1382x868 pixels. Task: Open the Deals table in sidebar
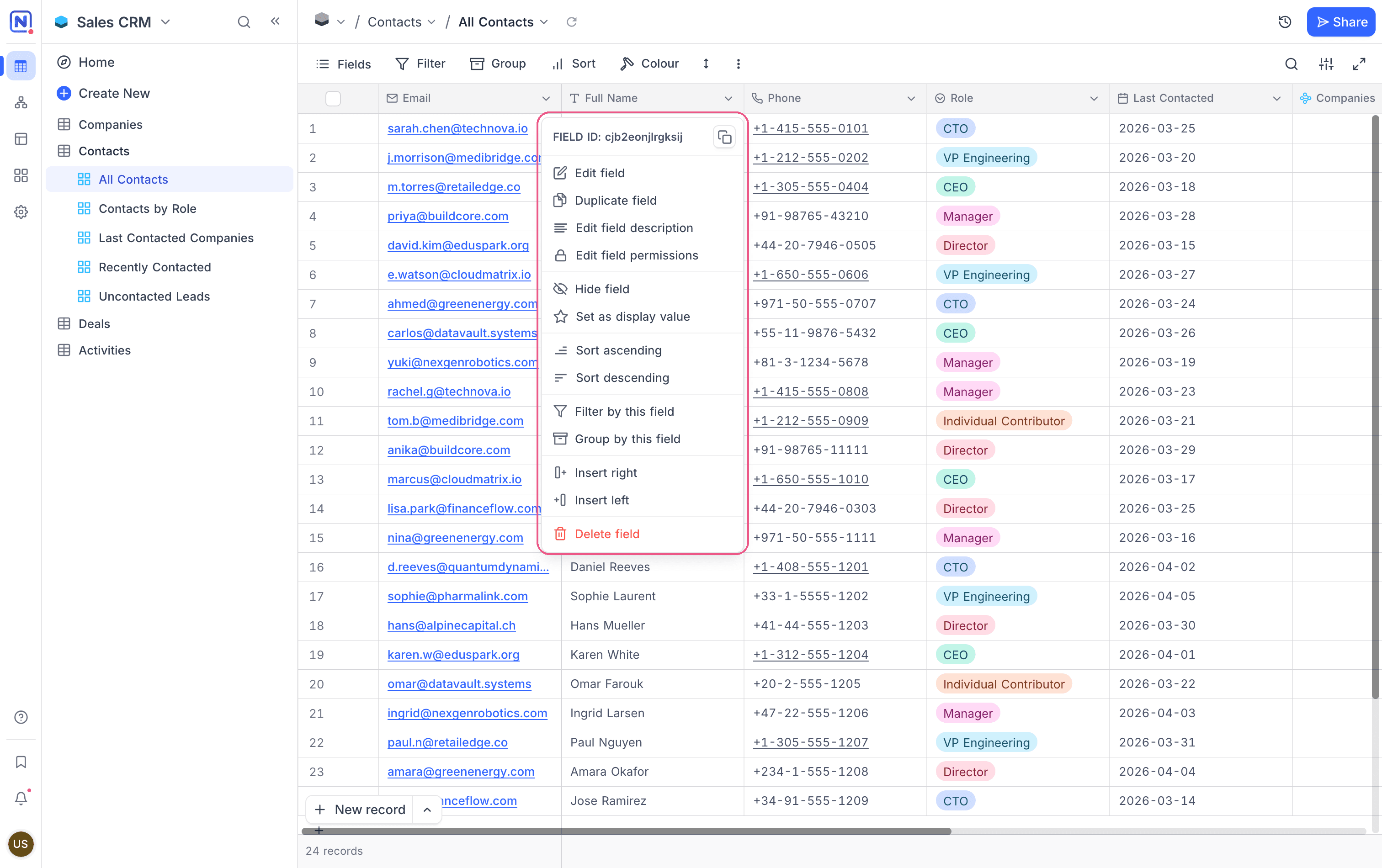coord(94,323)
